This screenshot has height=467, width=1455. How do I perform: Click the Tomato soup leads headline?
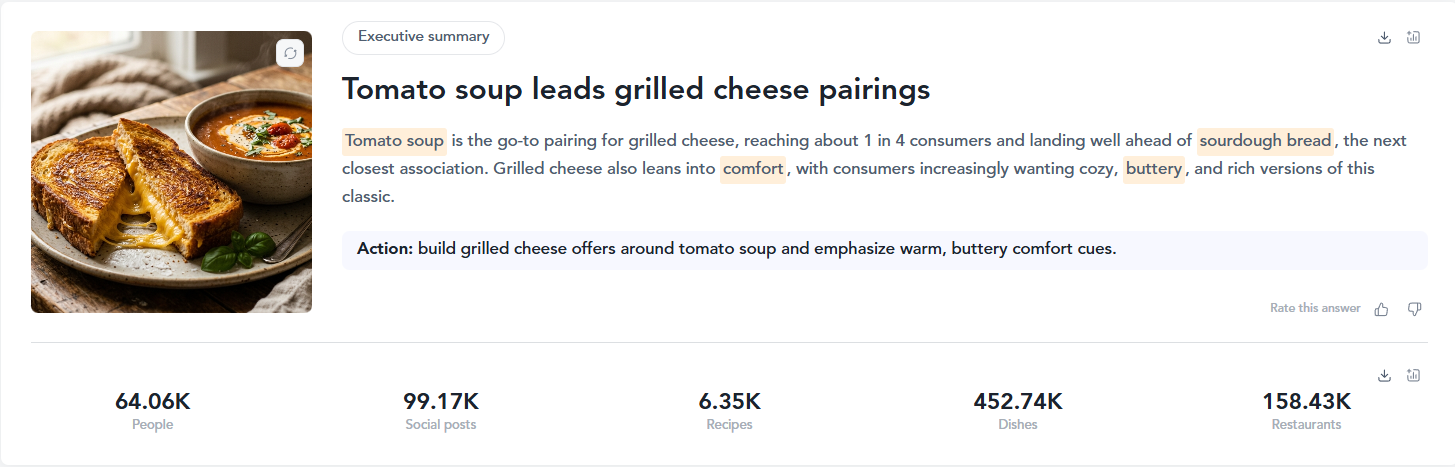[636, 89]
